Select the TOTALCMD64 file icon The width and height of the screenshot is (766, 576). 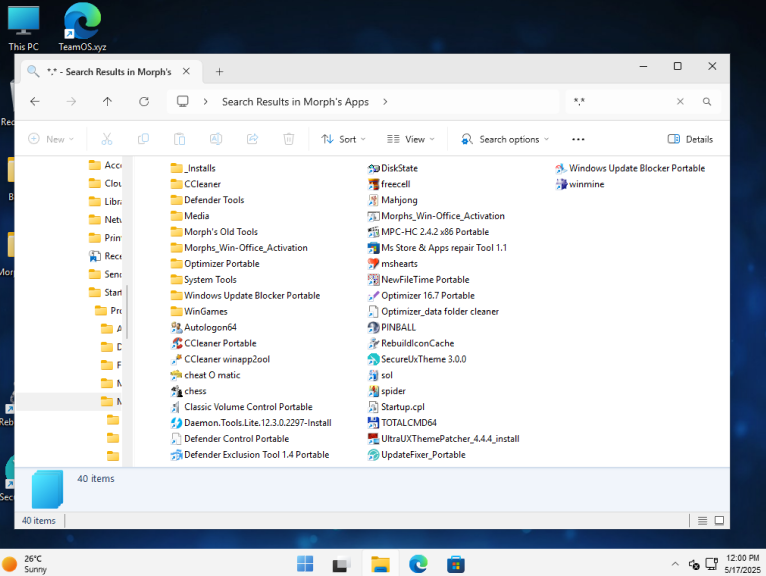(x=374, y=423)
